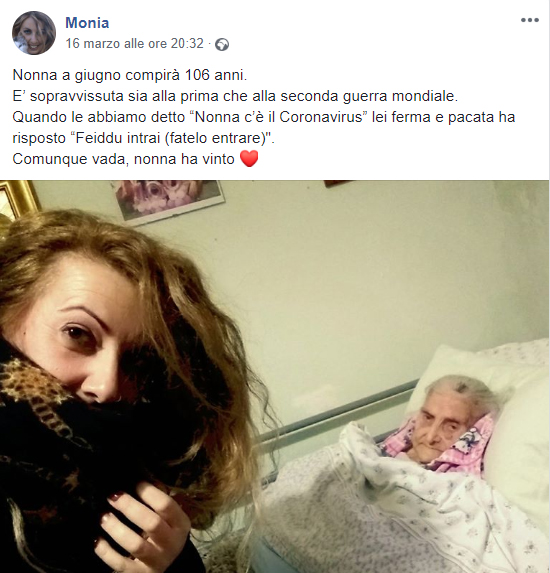550x573 pixels.
Task: Click the red heart emoji in the post
Action: (x=249, y=159)
